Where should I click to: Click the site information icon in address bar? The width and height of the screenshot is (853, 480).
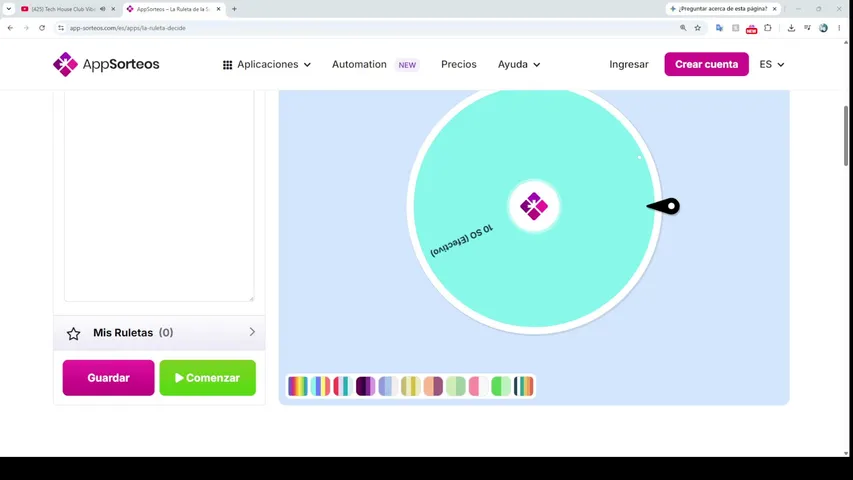[61, 28]
